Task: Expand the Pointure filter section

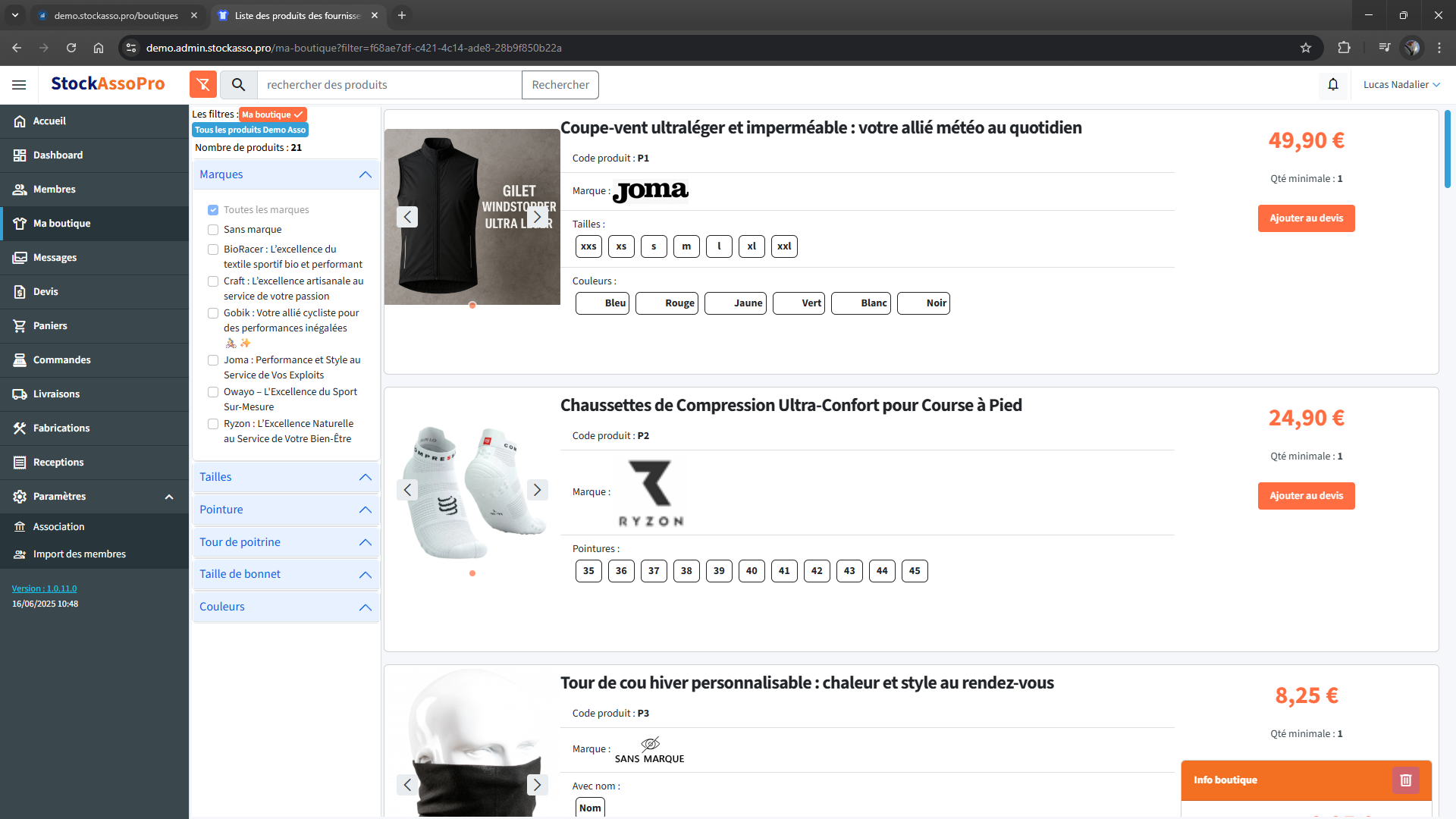Action: (x=286, y=510)
